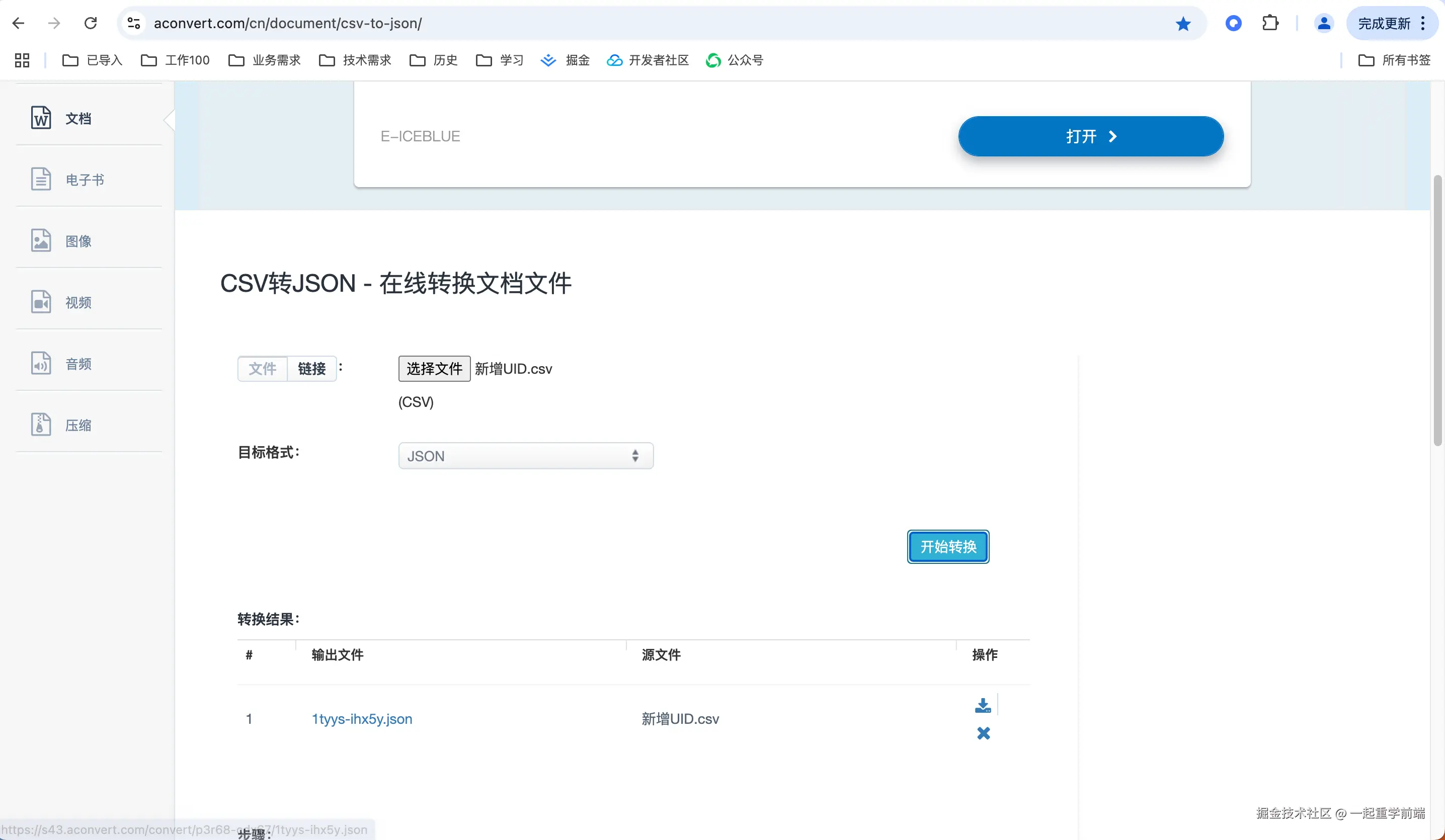
Task: Toggle the bookmark star for this page
Action: click(1183, 24)
